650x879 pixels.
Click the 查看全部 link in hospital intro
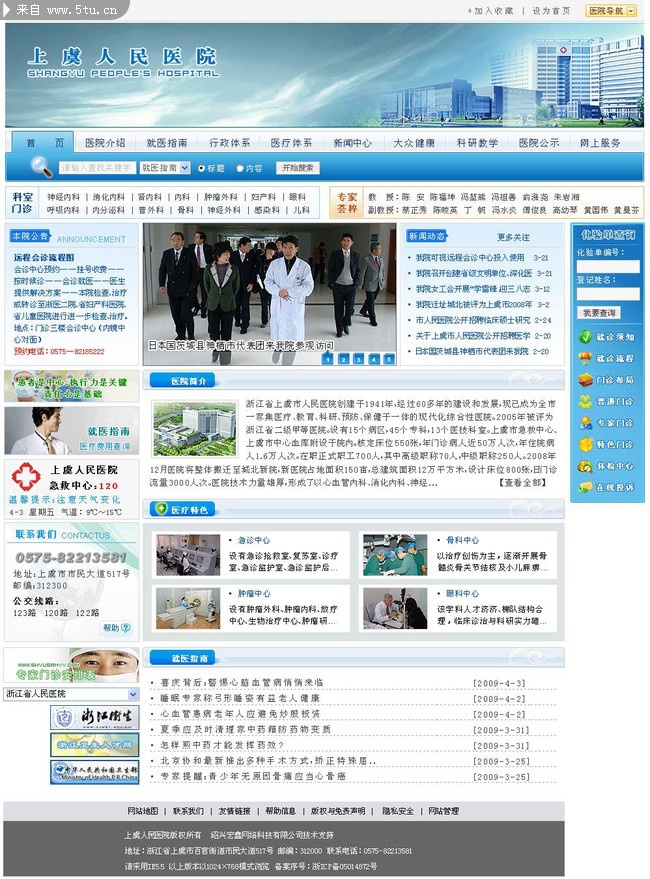523,482
